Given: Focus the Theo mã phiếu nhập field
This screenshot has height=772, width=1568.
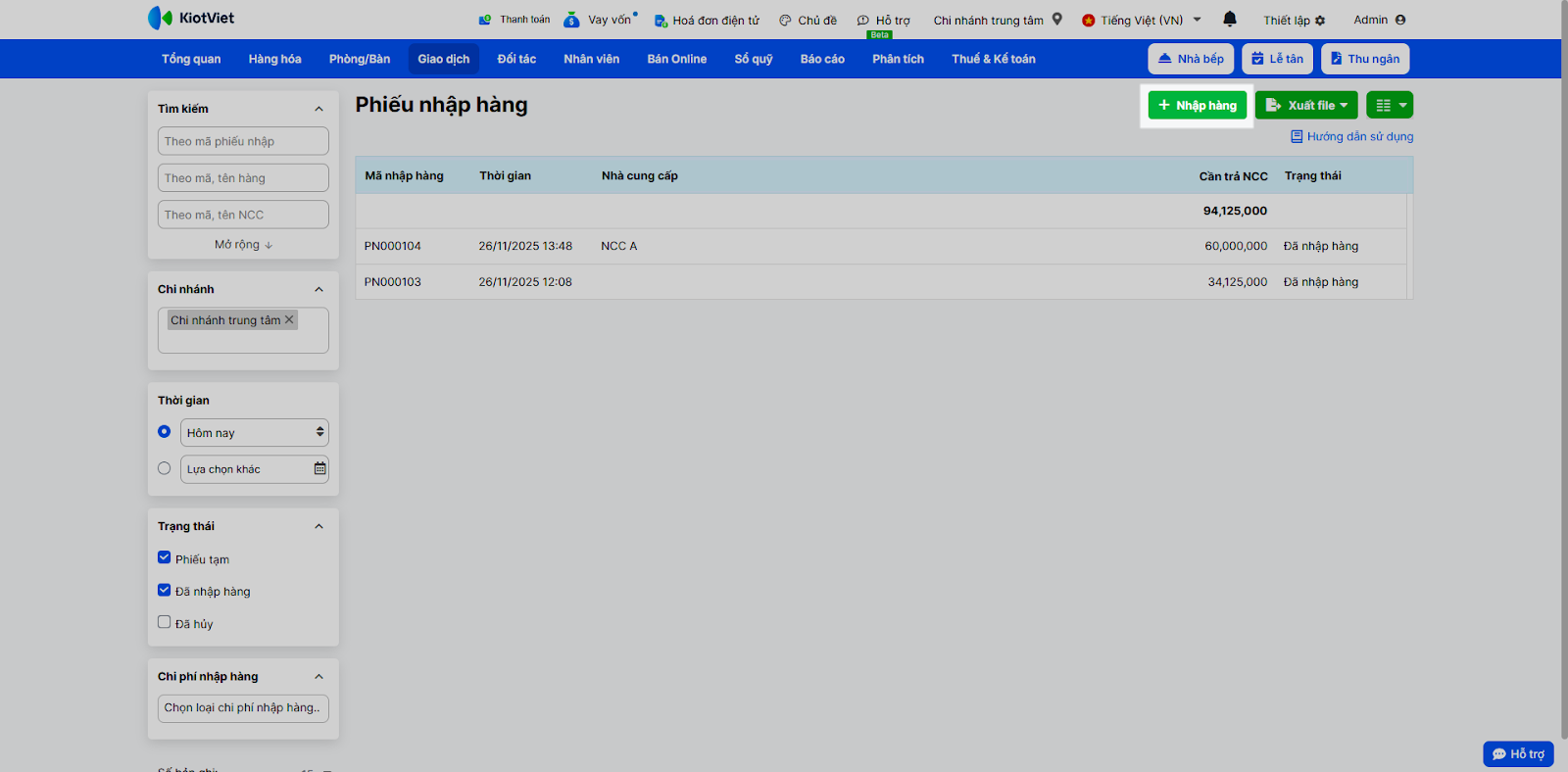Looking at the screenshot, I should point(243,141).
